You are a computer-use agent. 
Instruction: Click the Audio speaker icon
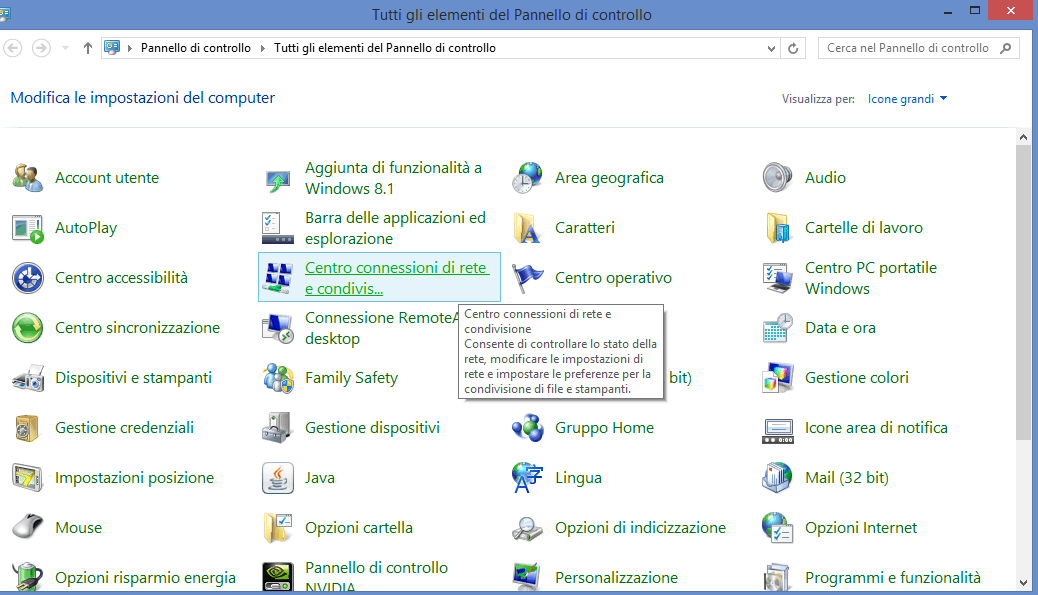(x=778, y=178)
